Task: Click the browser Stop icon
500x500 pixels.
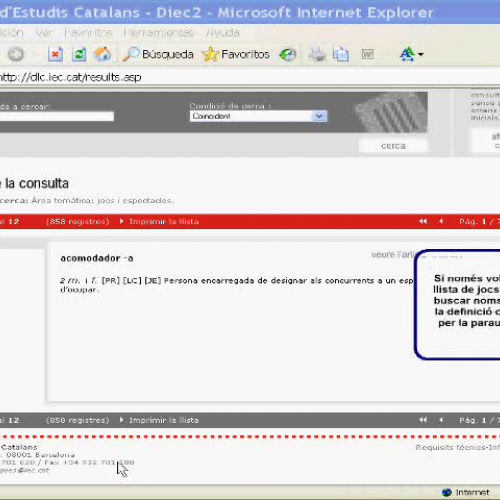Action: [x=55, y=54]
